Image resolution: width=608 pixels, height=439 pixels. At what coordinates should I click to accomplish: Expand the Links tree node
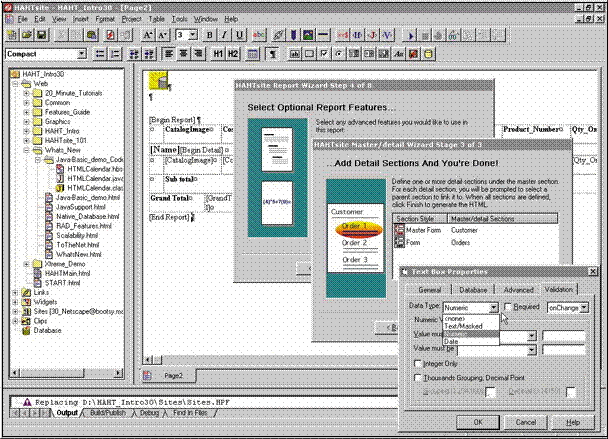point(15,292)
